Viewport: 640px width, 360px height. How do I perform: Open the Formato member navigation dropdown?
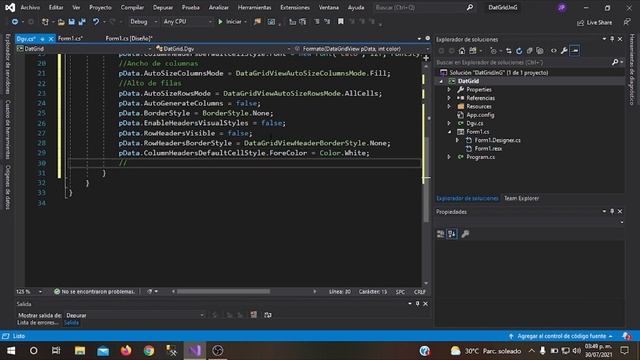click(361, 49)
